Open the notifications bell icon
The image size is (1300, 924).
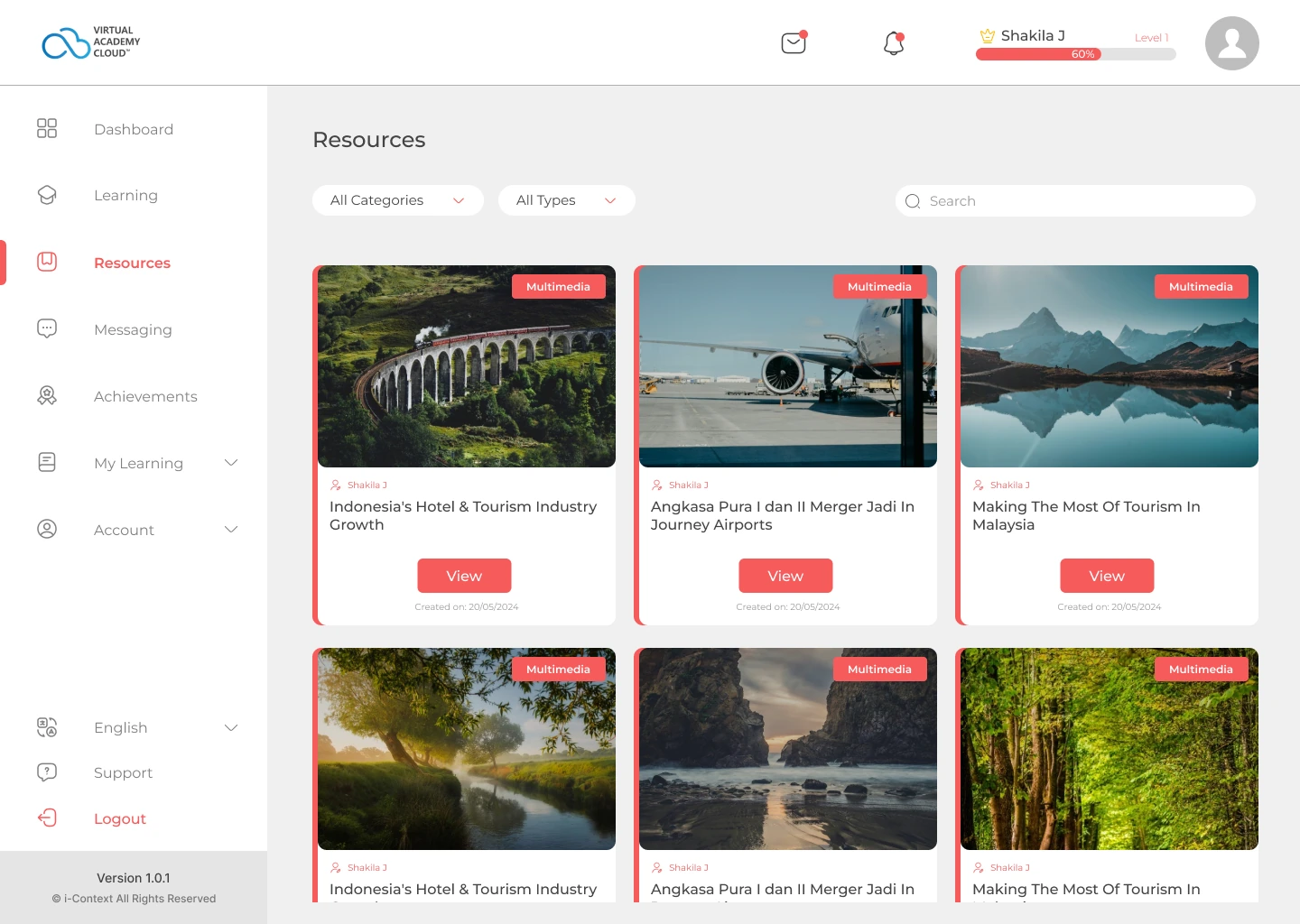[x=894, y=43]
